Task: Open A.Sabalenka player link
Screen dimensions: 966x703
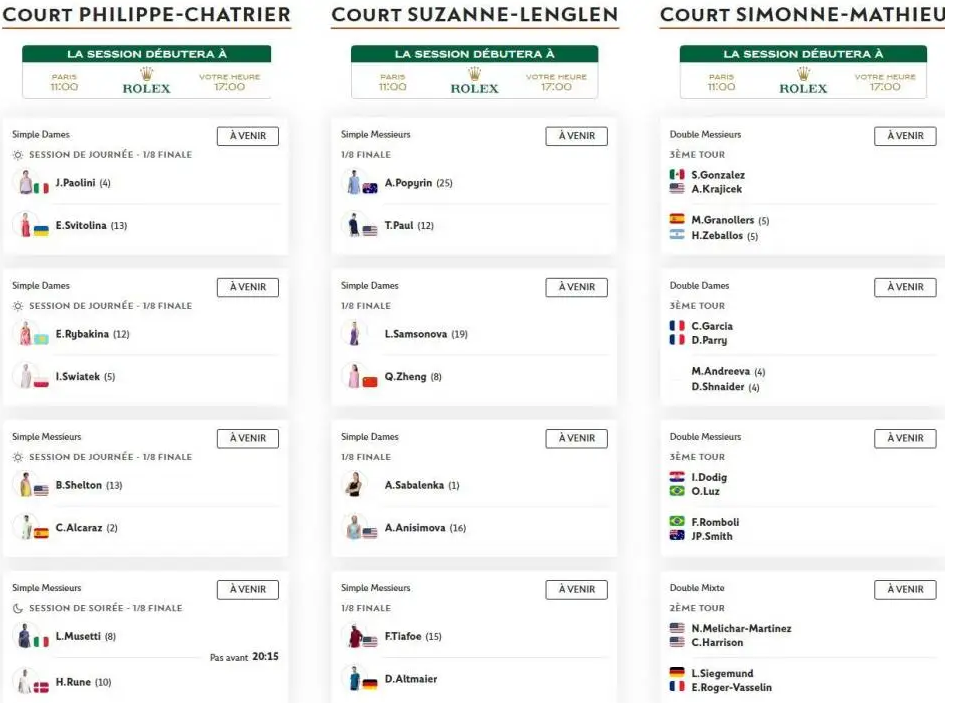Action: pos(414,485)
